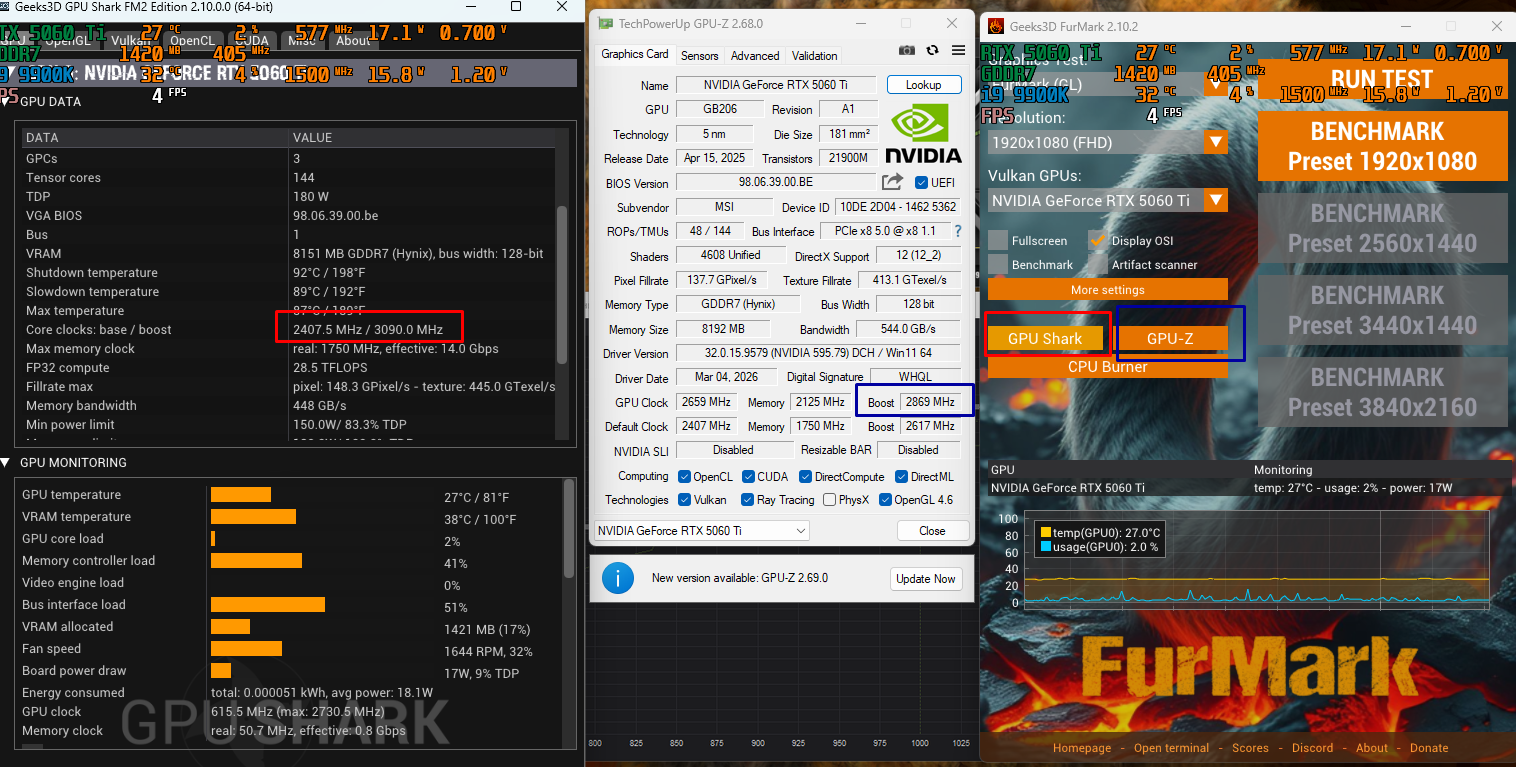Run the Benchmark Preset 2560x1440
The image size is (1516, 767).
point(1382,228)
